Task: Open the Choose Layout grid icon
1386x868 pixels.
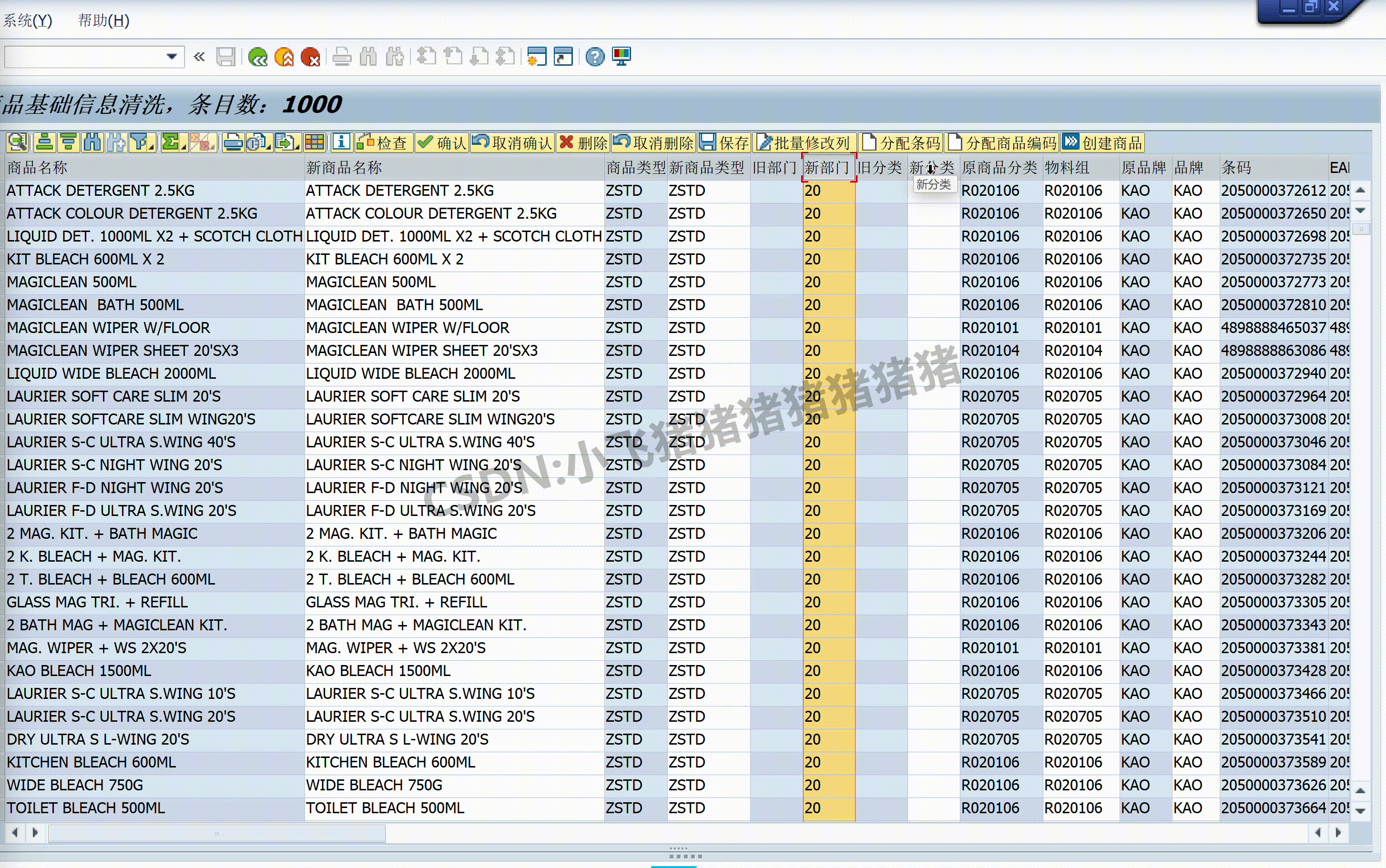Action: click(315, 142)
